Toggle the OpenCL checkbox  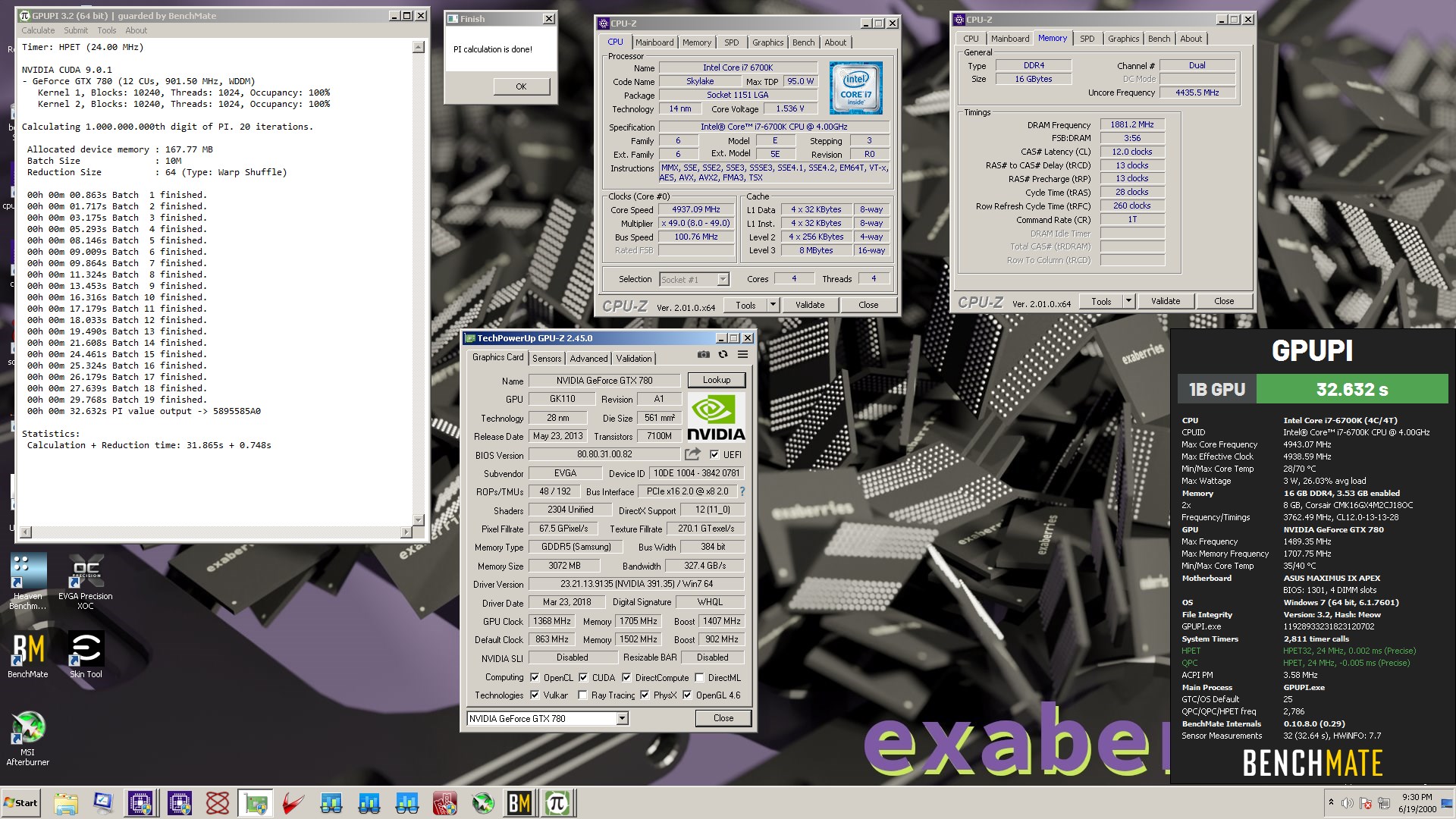[535, 678]
